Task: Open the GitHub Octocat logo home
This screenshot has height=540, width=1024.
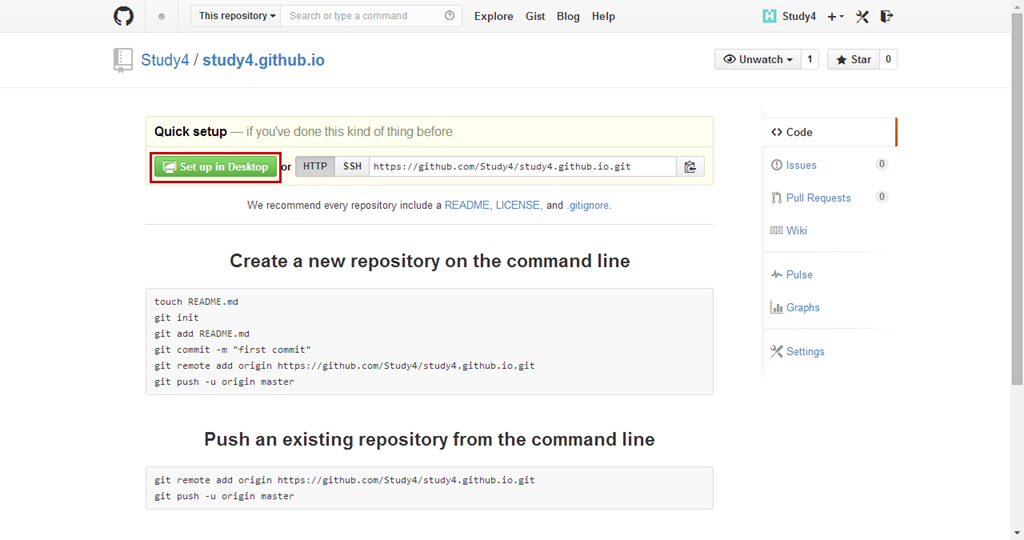Action: pyautogui.click(x=123, y=16)
